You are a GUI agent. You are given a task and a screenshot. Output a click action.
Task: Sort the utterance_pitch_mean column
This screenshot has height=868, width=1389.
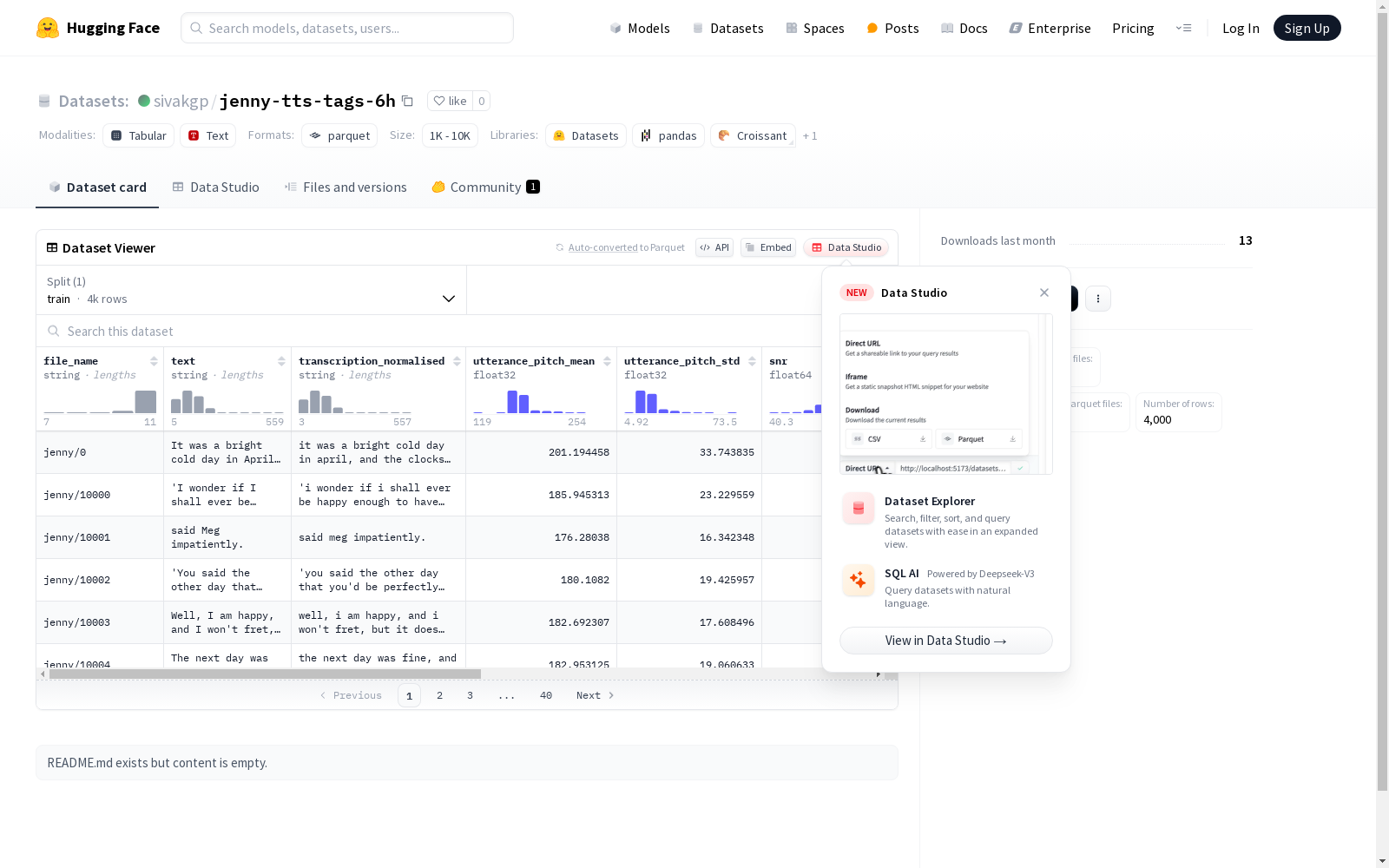[x=607, y=361]
